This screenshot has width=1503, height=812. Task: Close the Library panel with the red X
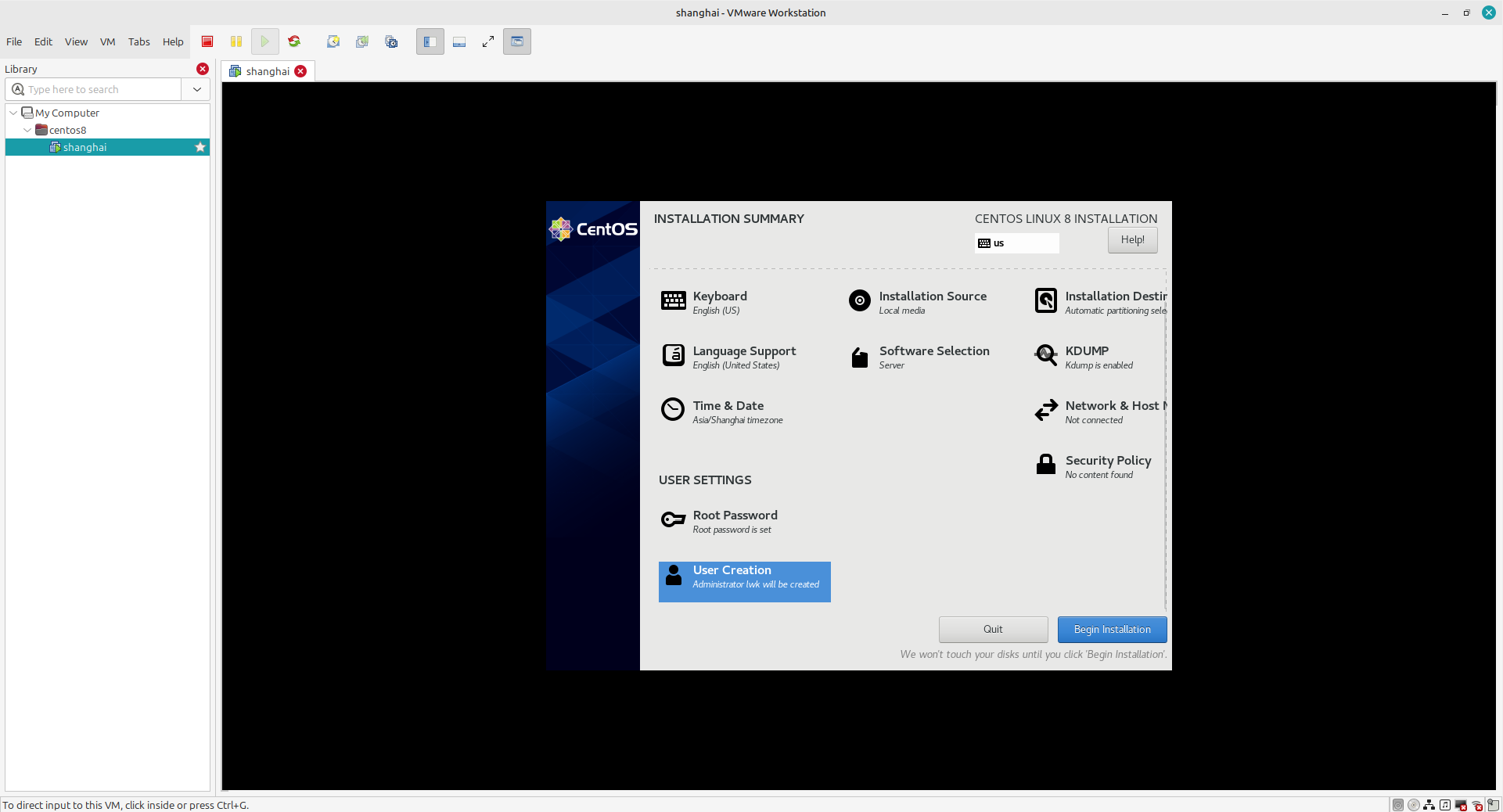pyautogui.click(x=203, y=69)
